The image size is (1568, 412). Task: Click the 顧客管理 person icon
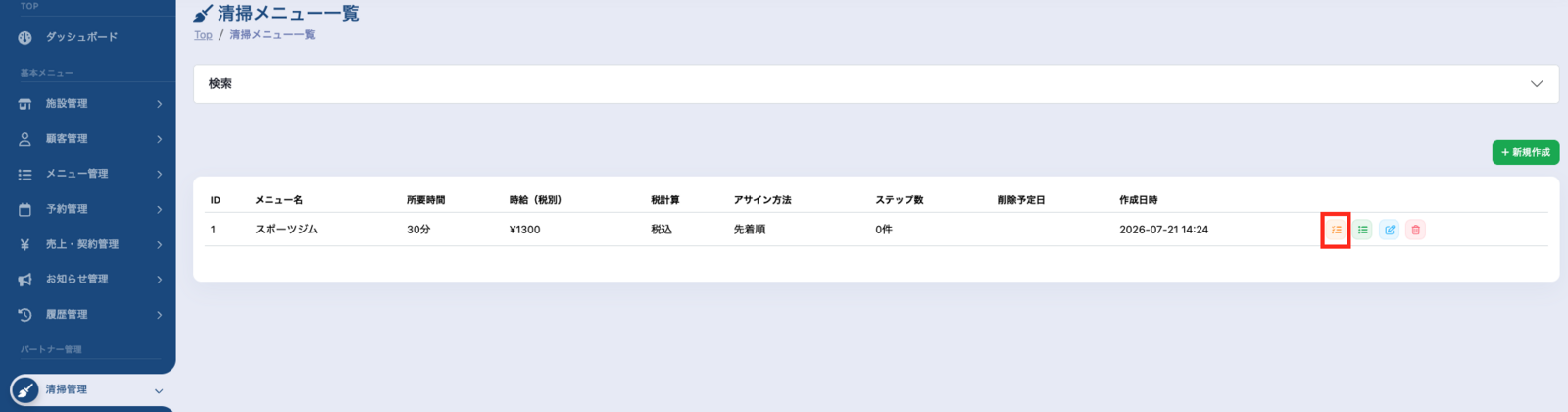(x=25, y=139)
